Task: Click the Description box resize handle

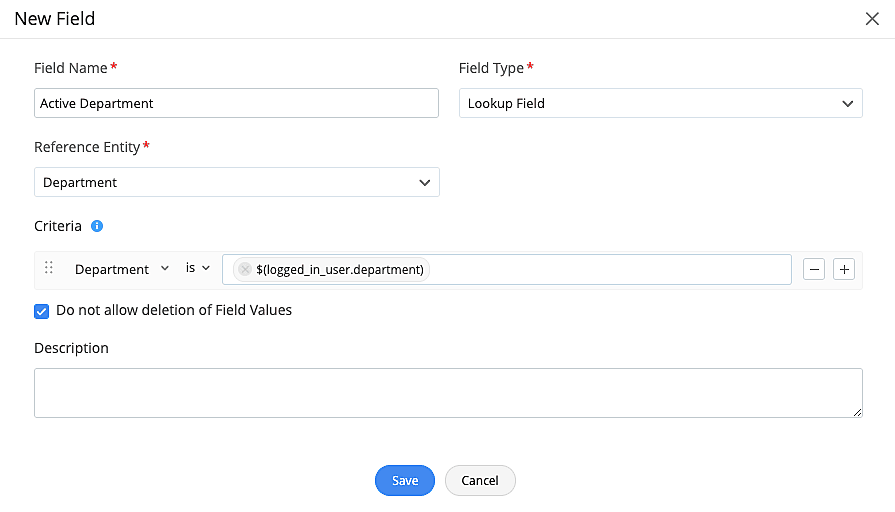Action: pyautogui.click(x=857, y=412)
